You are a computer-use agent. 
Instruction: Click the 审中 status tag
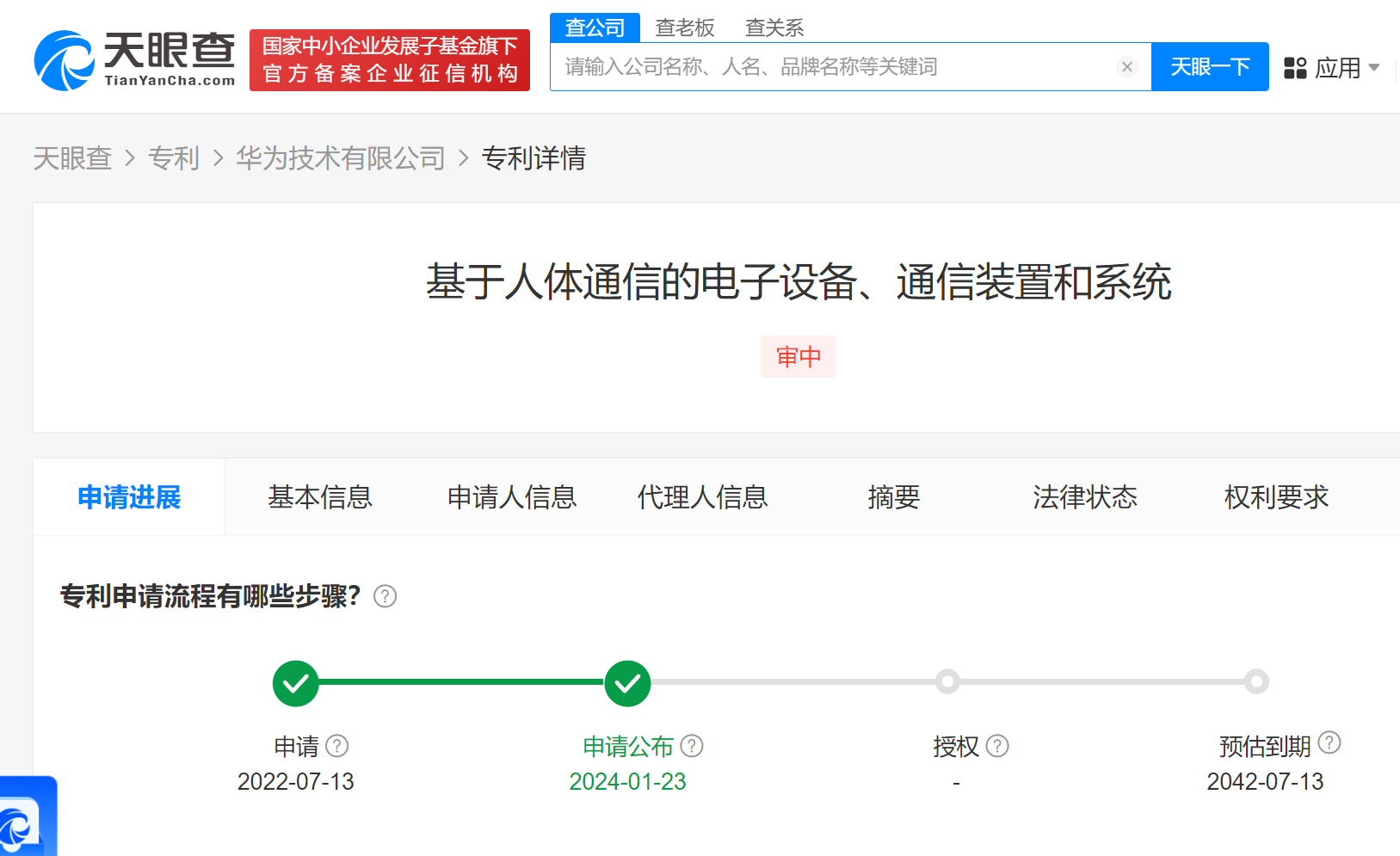pyautogui.click(x=799, y=356)
